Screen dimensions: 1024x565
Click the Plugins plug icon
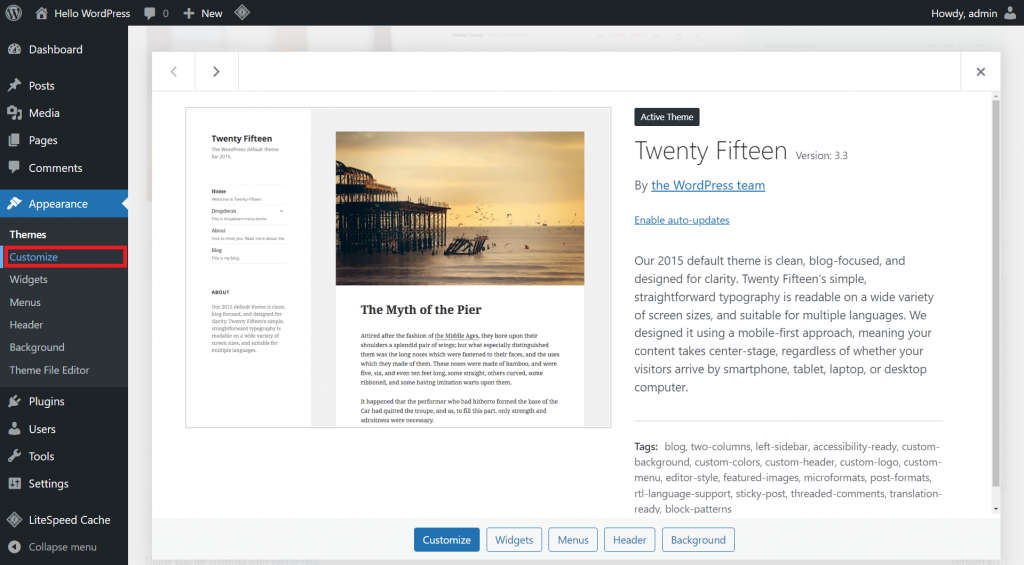[14, 401]
